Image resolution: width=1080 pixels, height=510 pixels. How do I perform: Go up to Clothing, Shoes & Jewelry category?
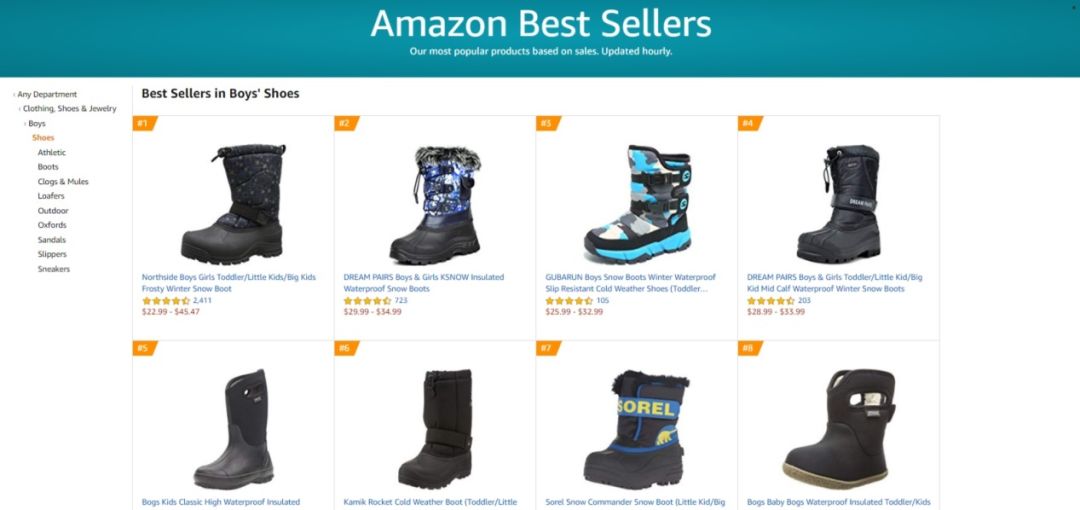click(x=70, y=109)
